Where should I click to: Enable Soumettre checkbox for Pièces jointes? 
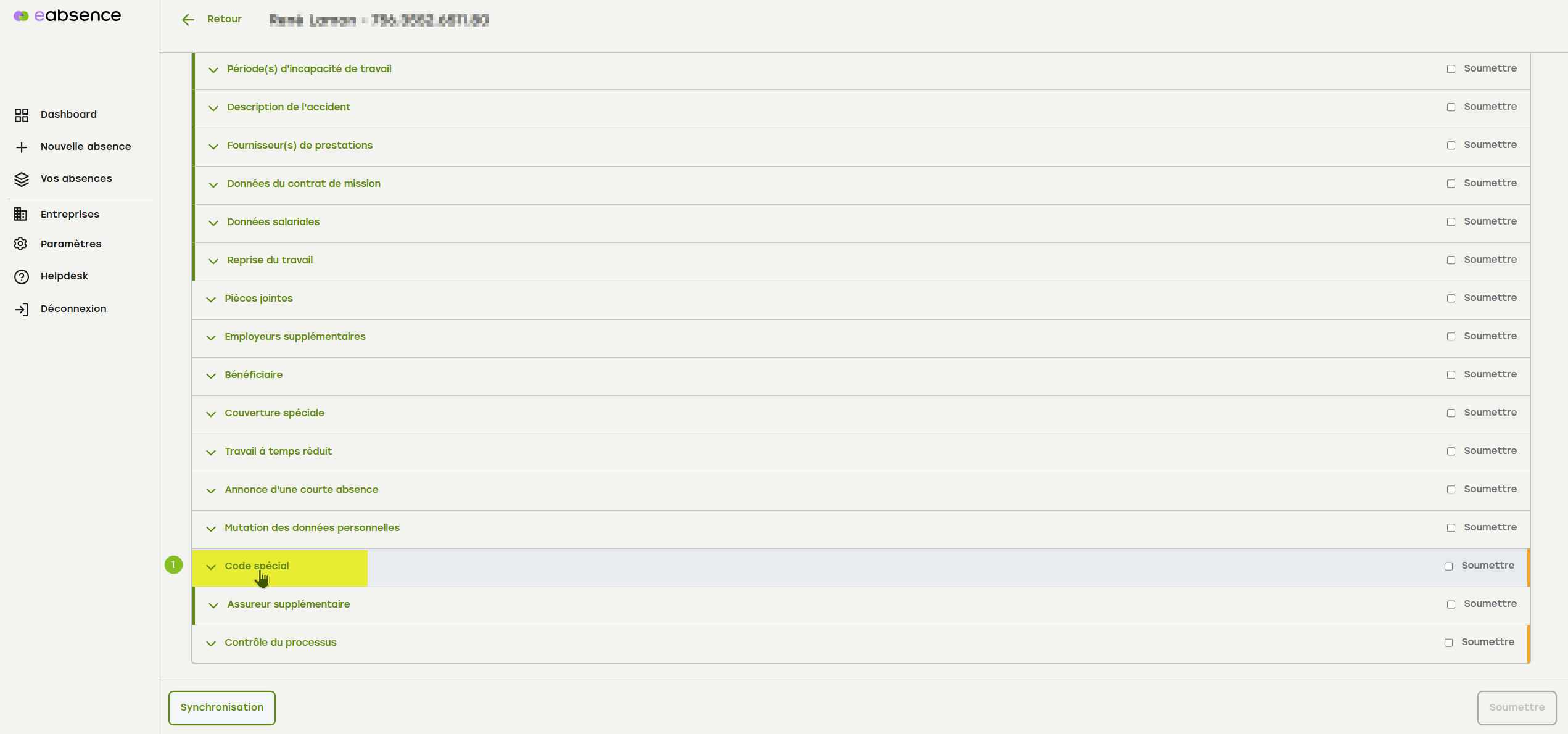(x=1451, y=299)
